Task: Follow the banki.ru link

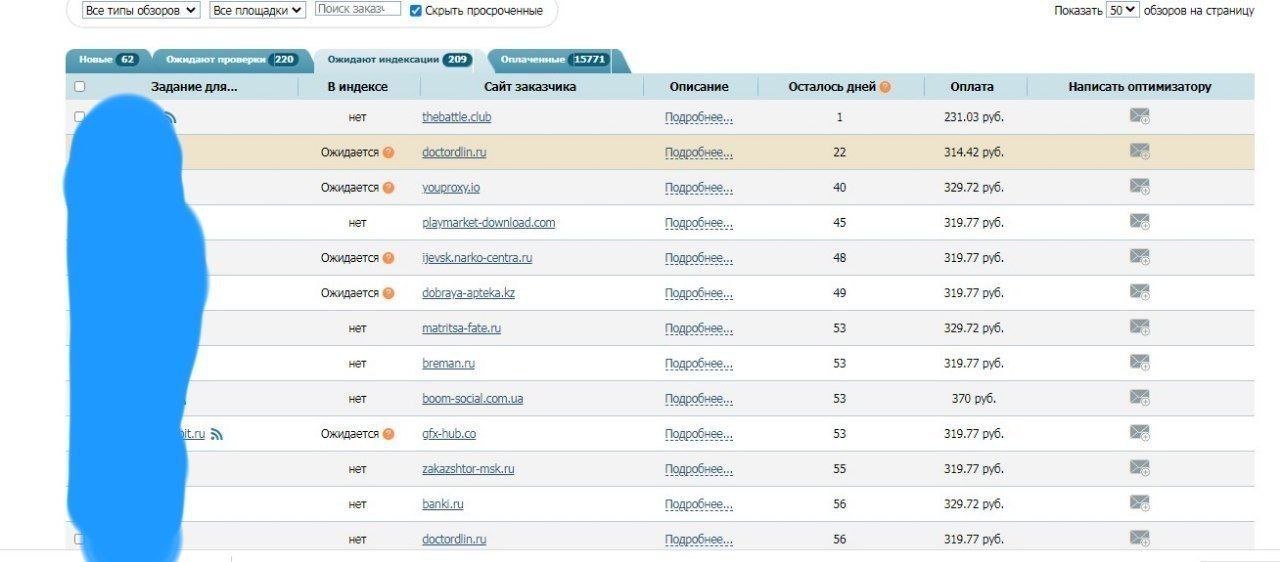Action: 442,504
